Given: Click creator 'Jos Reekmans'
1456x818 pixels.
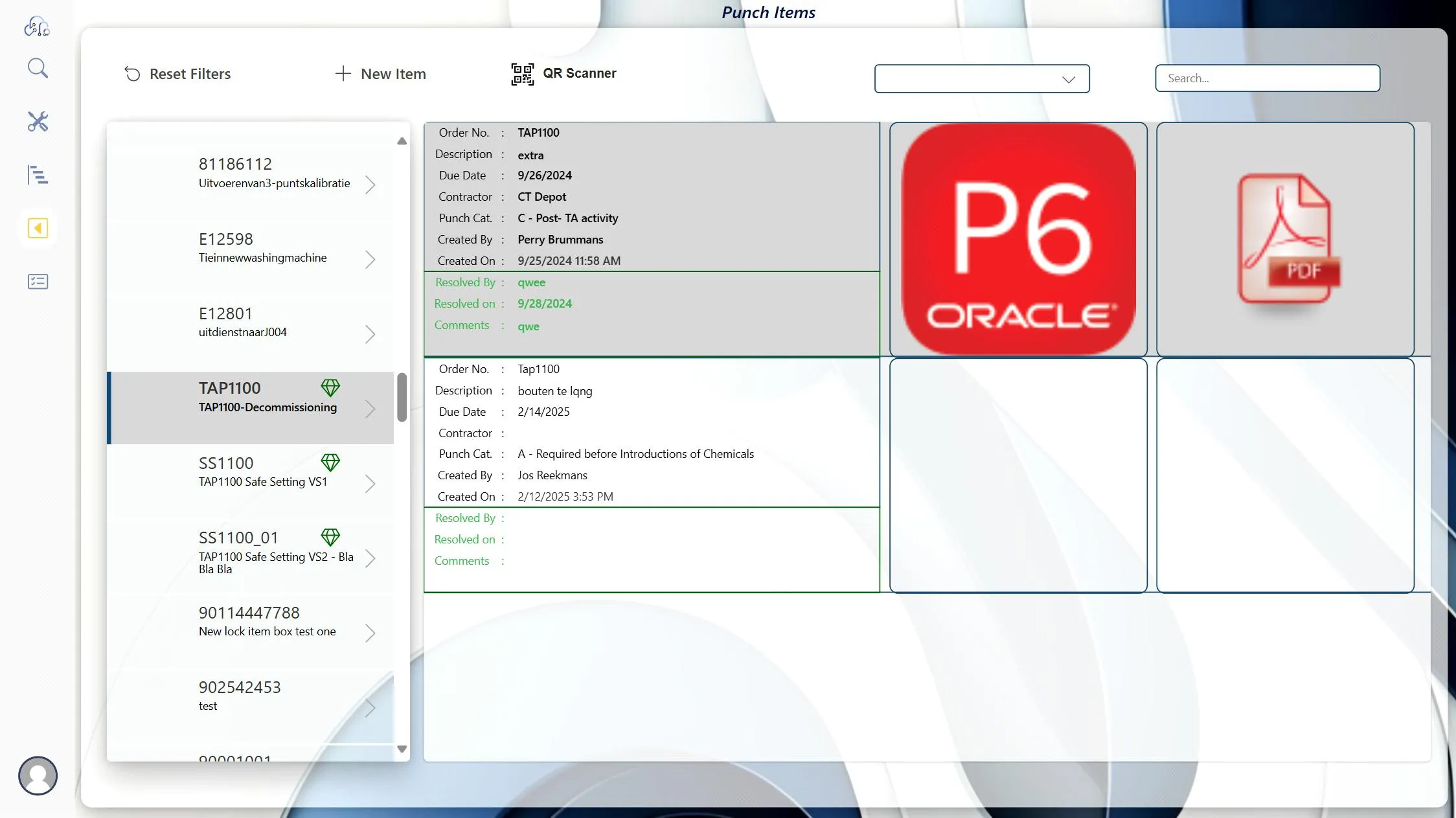Looking at the screenshot, I should click(x=552, y=475).
